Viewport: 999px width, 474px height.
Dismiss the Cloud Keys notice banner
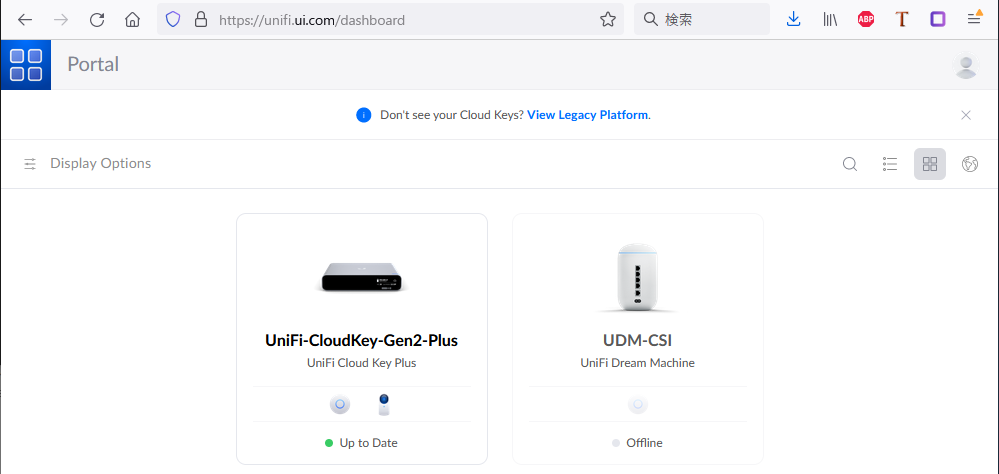pos(966,115)
